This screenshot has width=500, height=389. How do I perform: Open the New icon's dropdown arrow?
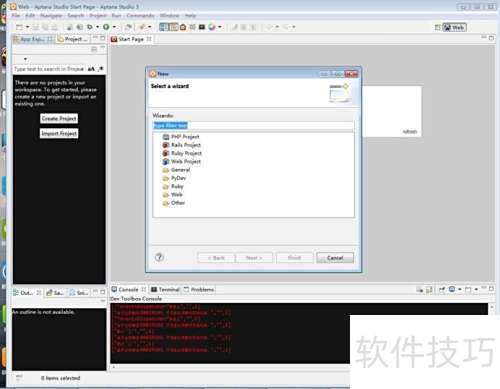[27, 27]
